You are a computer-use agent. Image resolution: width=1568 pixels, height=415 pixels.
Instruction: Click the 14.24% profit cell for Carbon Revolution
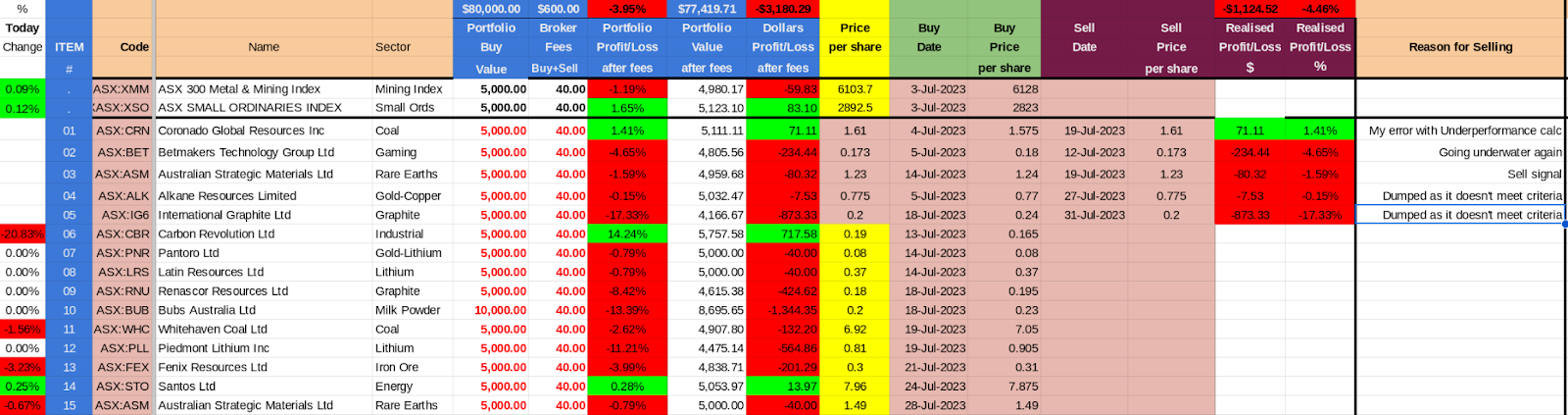tap(627, 234)
